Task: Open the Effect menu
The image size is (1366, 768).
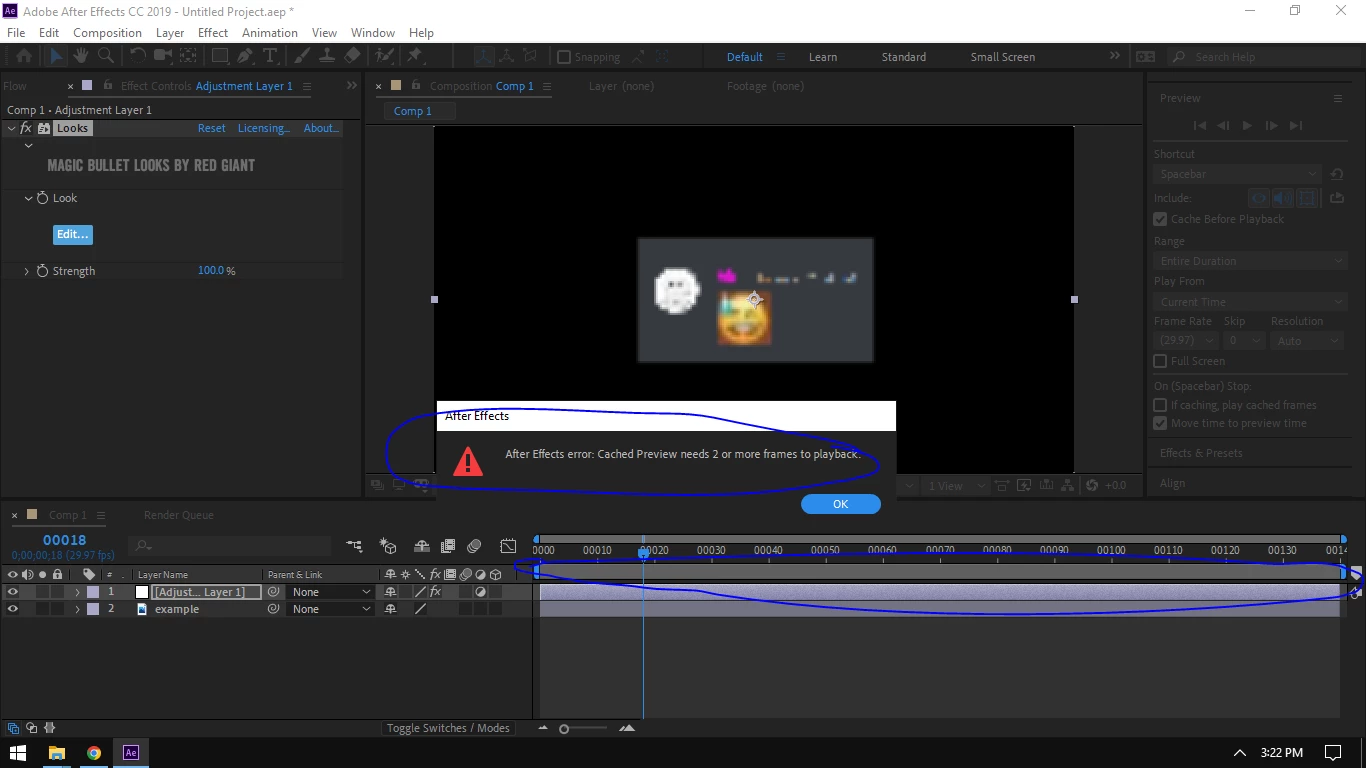Action: coord(213,32)
